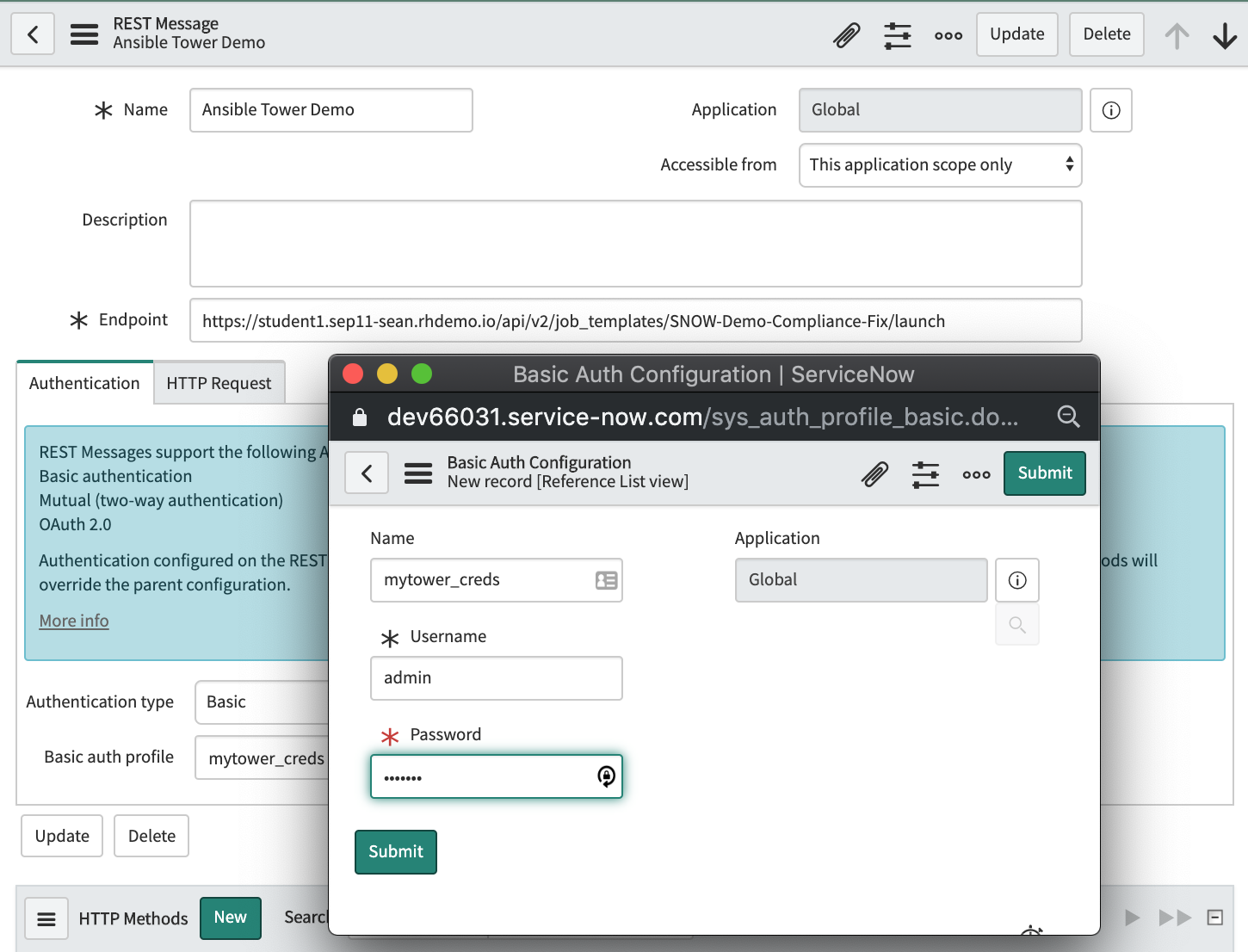Open the HTTP Methods list context menu
1248x952 pixels.
[x=46, y=918]
